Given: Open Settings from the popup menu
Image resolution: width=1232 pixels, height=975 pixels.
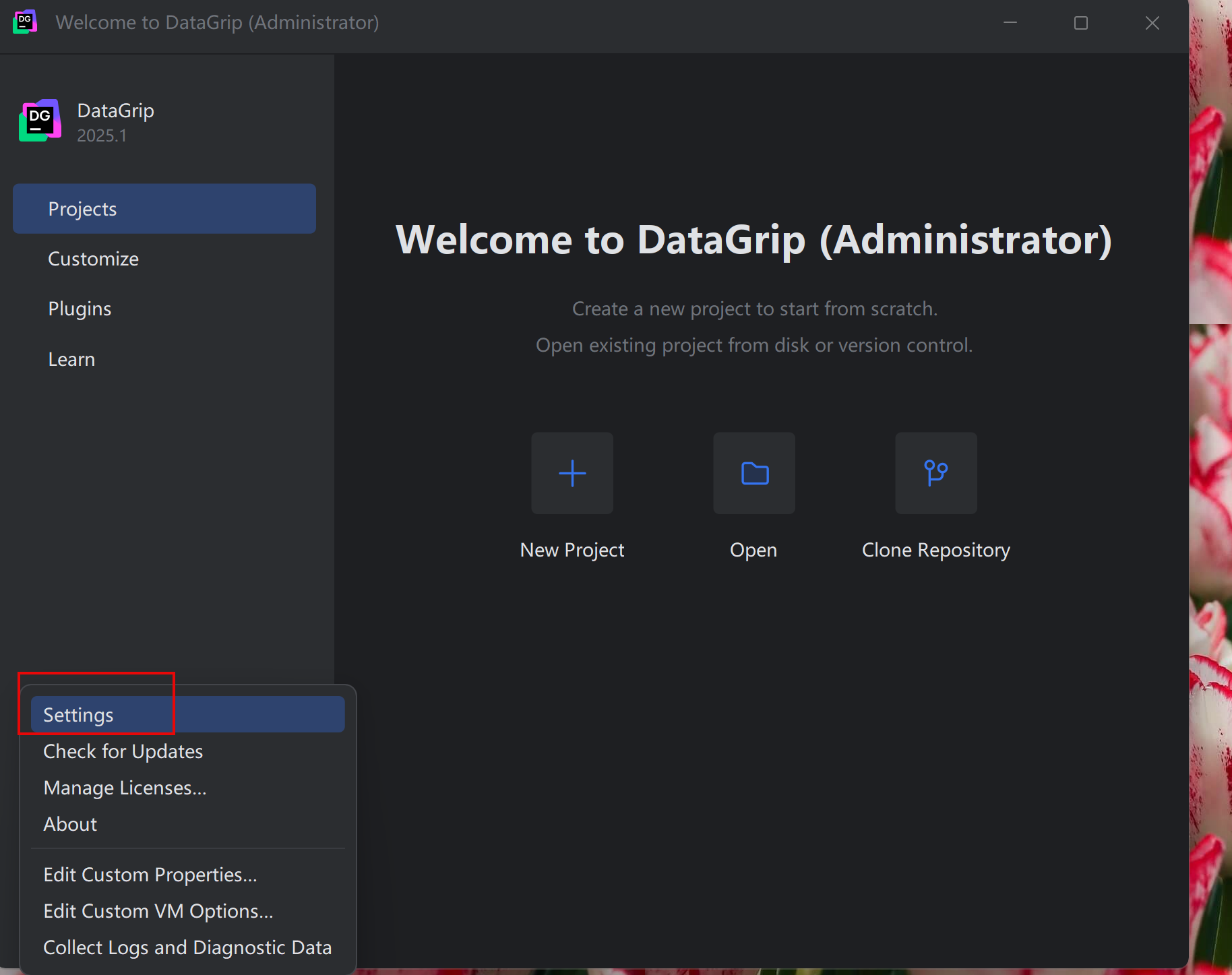Looking at the screenshot, I should (x=79, y=715).
